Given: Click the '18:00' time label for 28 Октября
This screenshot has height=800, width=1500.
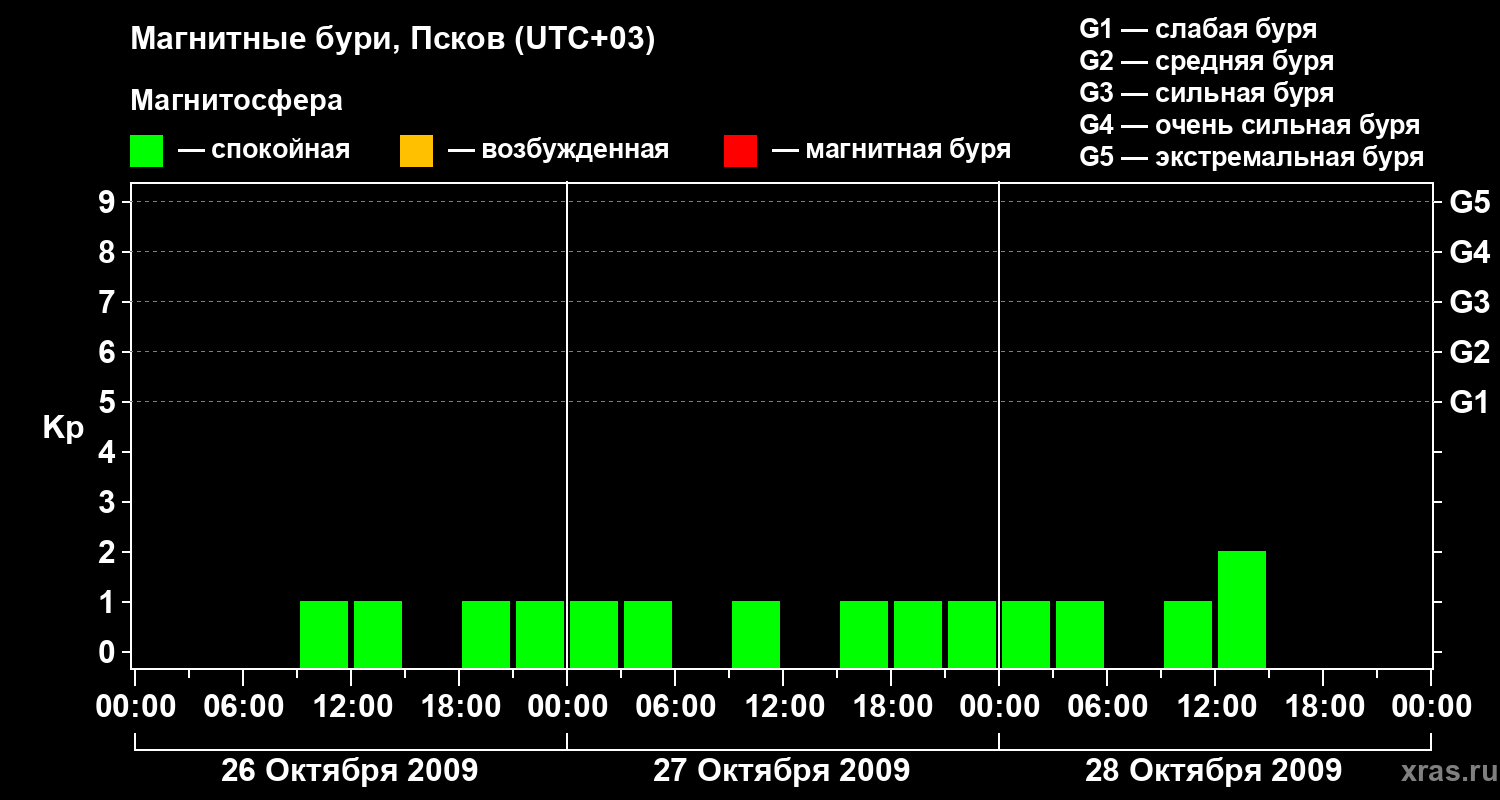Looking at the screenshot, I should coord(1323,706).
